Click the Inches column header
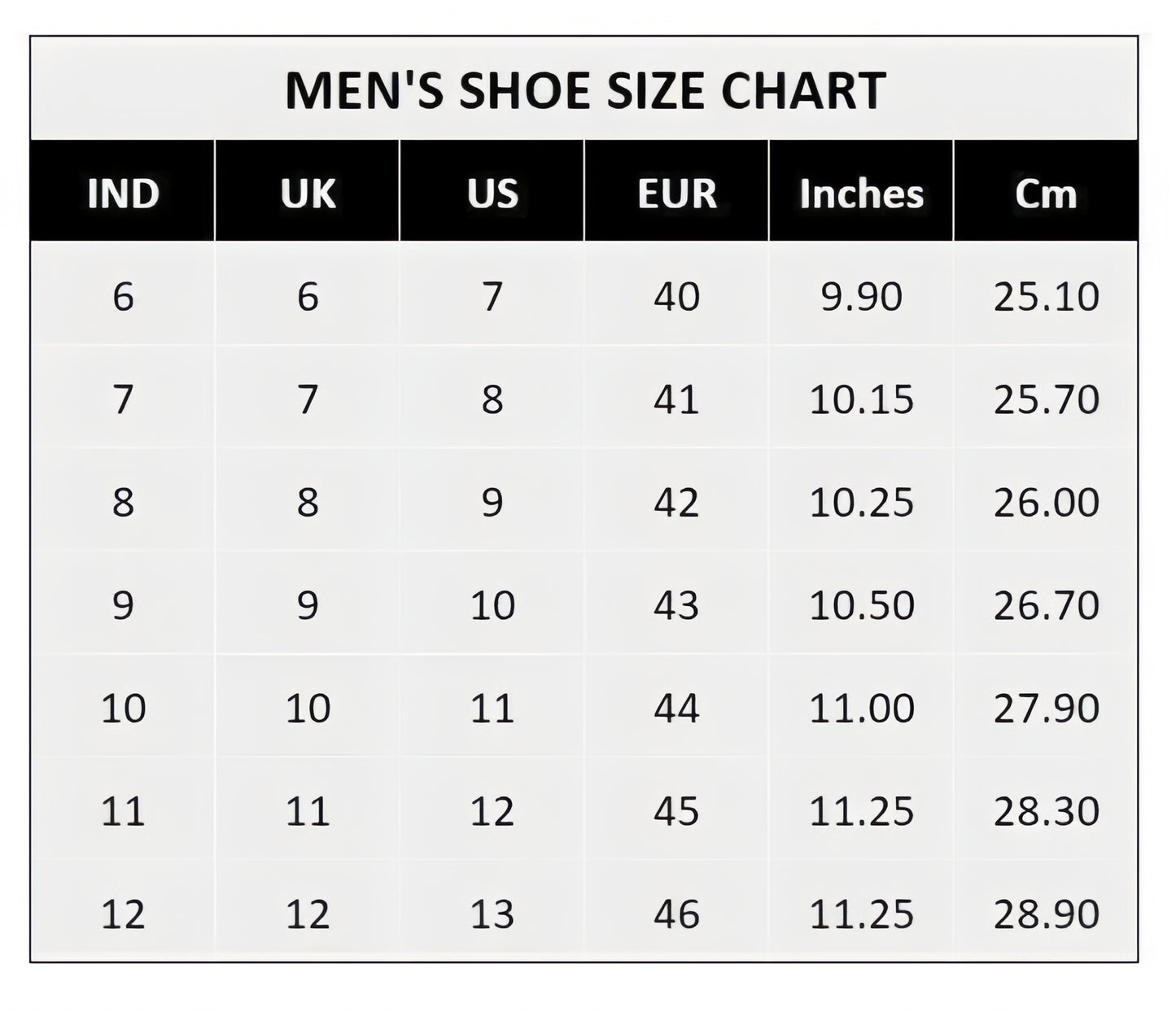 coord(861,193)
